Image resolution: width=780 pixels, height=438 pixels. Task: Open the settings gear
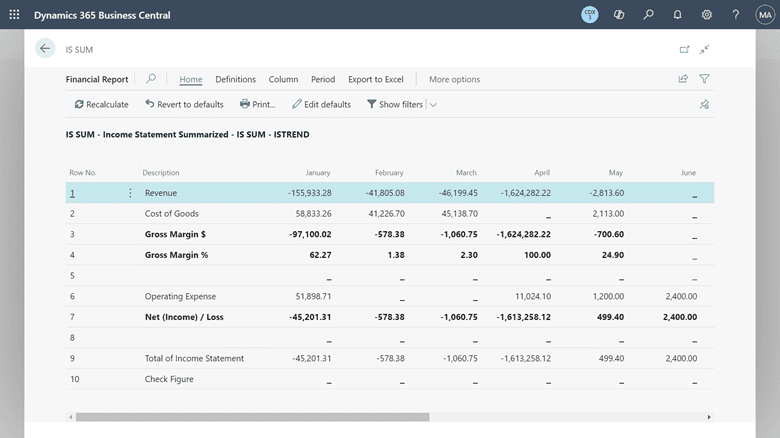point(706,15)
